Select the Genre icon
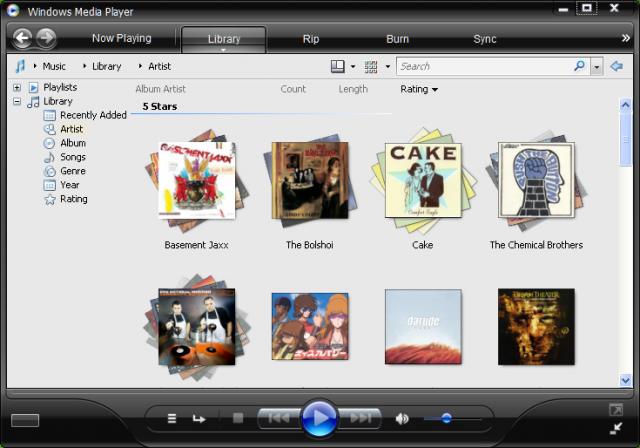The image size is (640, 448). (49, 171)
